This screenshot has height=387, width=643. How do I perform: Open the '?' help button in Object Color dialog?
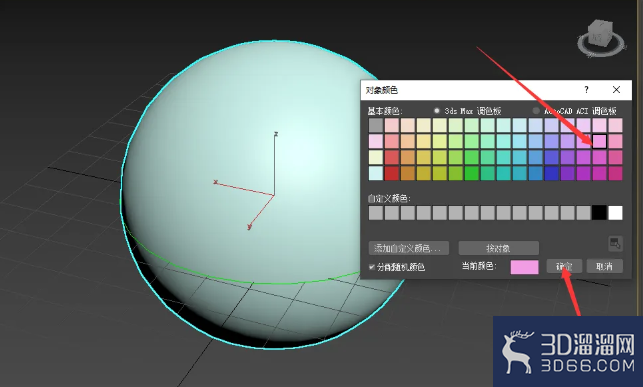pos(586,90)
